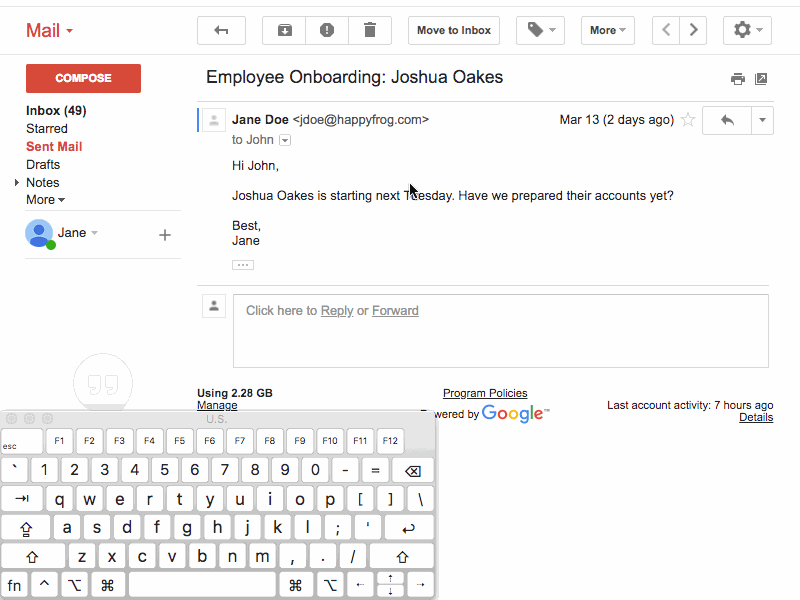The image size is (800, 600).
Task: Open the Settings gear menu
Action: [747, 30]
